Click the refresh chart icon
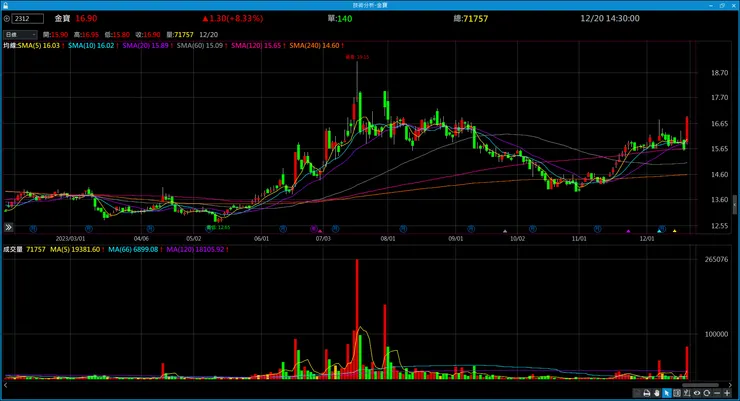Image resolution: width=740 pixels, height=401 pixels. point(706,393)
